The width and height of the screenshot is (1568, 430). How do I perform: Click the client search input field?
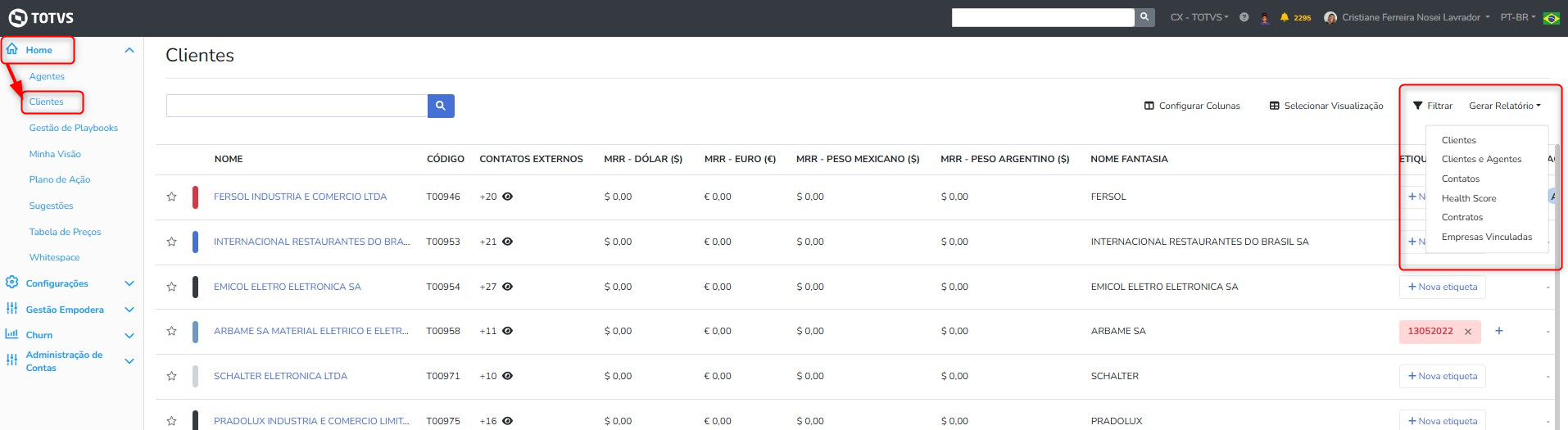click(297, 106)
